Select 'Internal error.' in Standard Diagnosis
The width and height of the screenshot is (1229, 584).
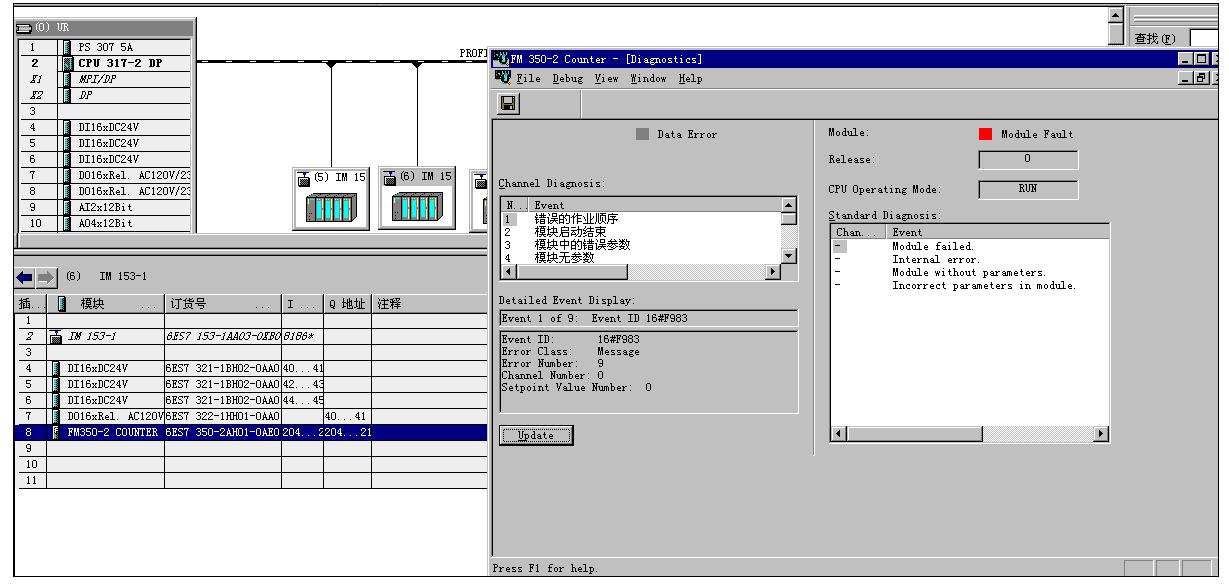click(936, 259)
